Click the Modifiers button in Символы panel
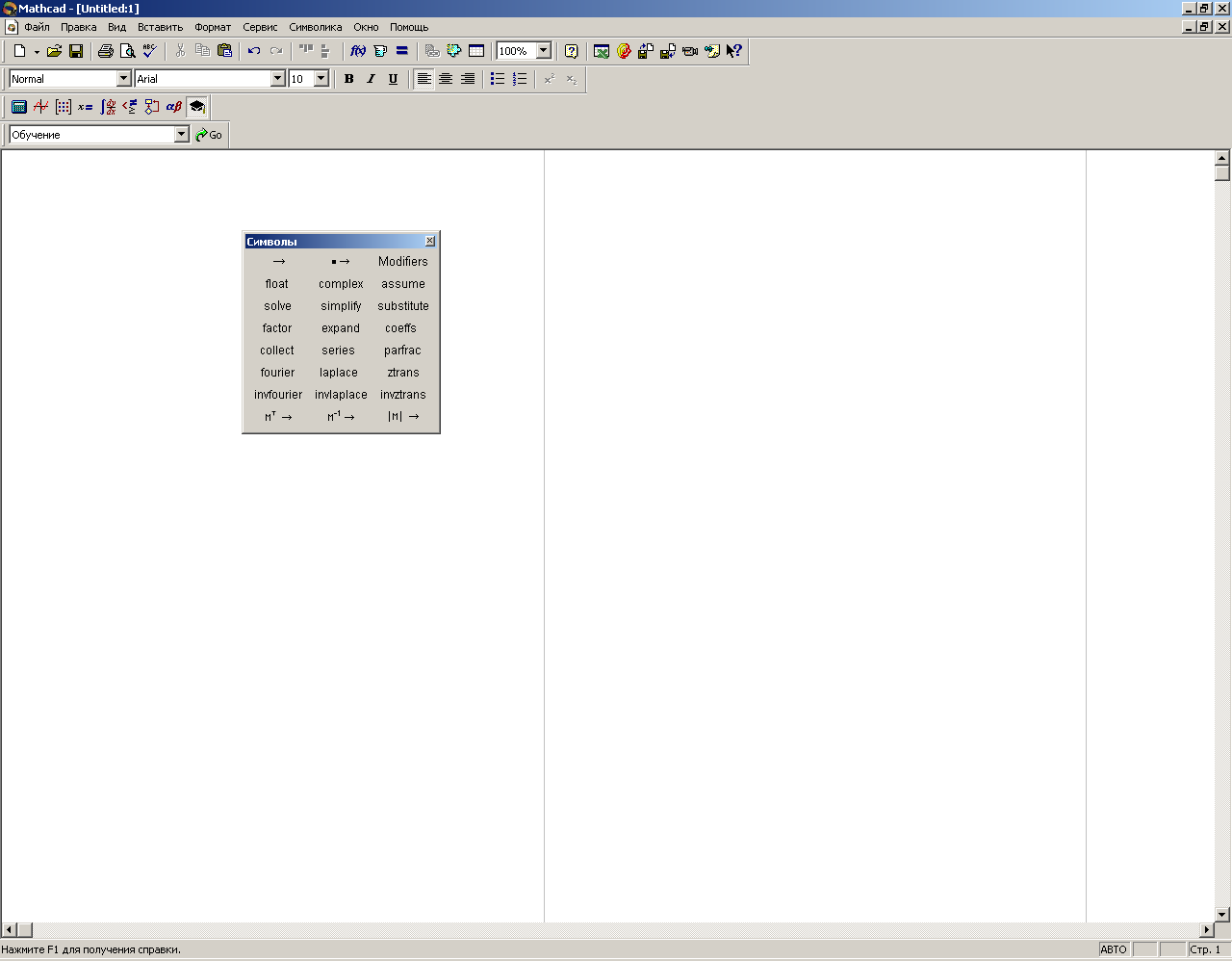The image size is (1232, 961). point(402,262)
